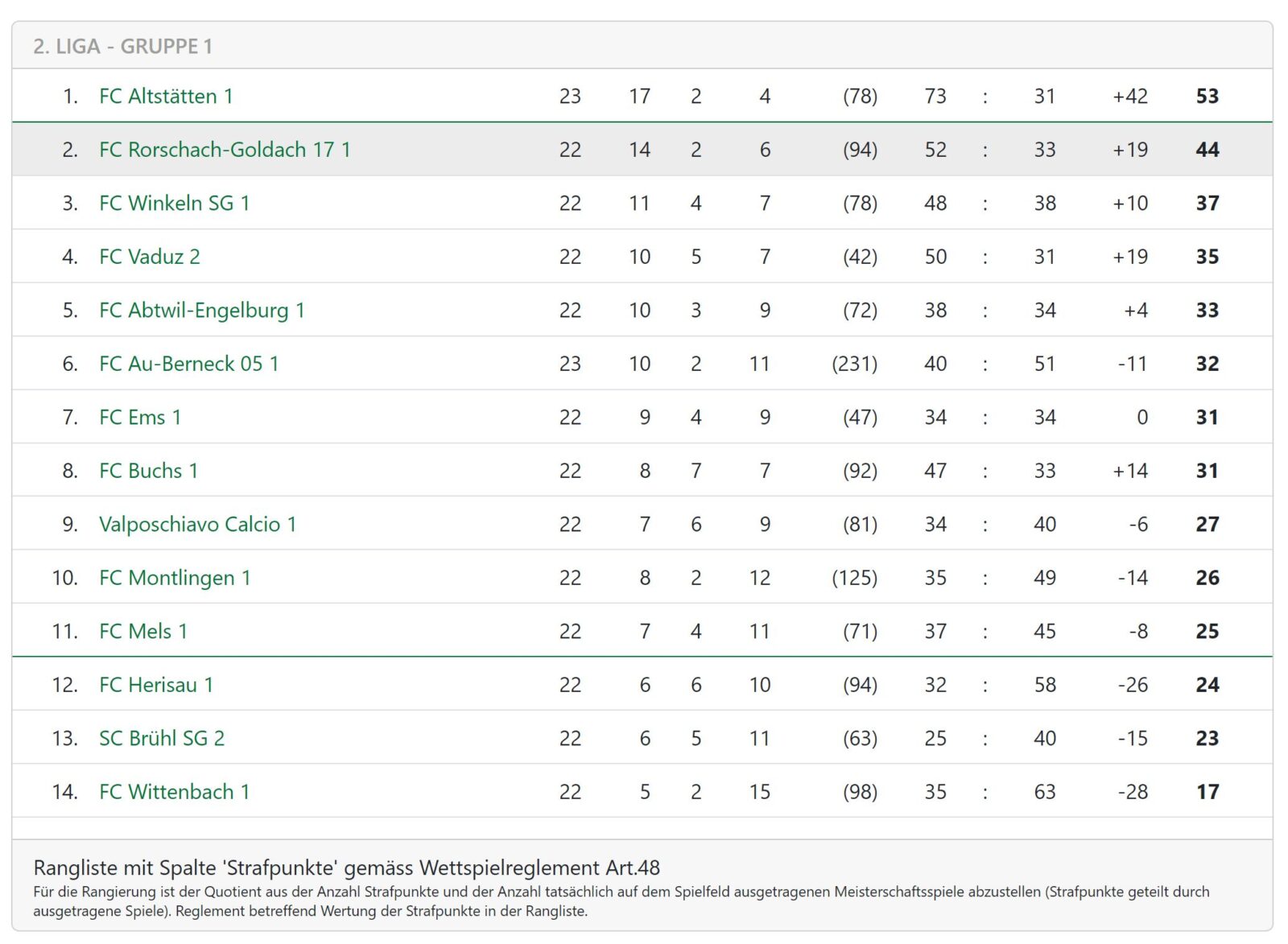Open the FC Mels 1 link
The width and height of the screenshot is (1288, 944).
pyautogui.click(x=142, y=632)
